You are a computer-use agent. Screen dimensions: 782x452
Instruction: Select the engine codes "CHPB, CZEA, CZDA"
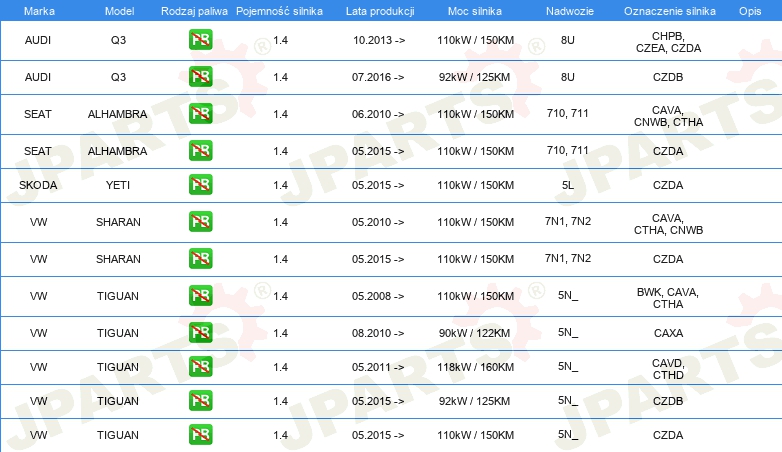(x=668, y=42)
